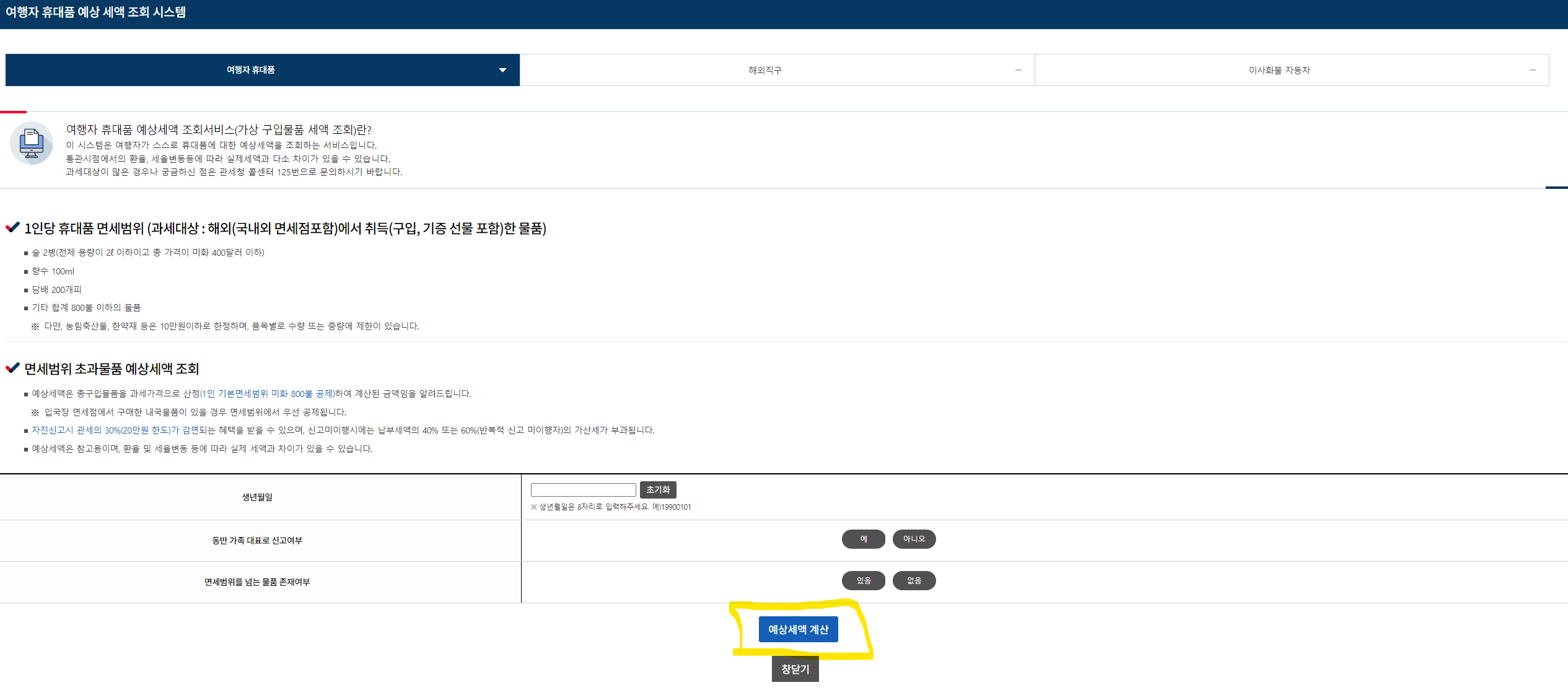This screenshot has width=1568, height=698.
Task: Click the checkmark icon next to 면세범위 초과물품 예상세액 조회
Action: [x=12, y=368]
